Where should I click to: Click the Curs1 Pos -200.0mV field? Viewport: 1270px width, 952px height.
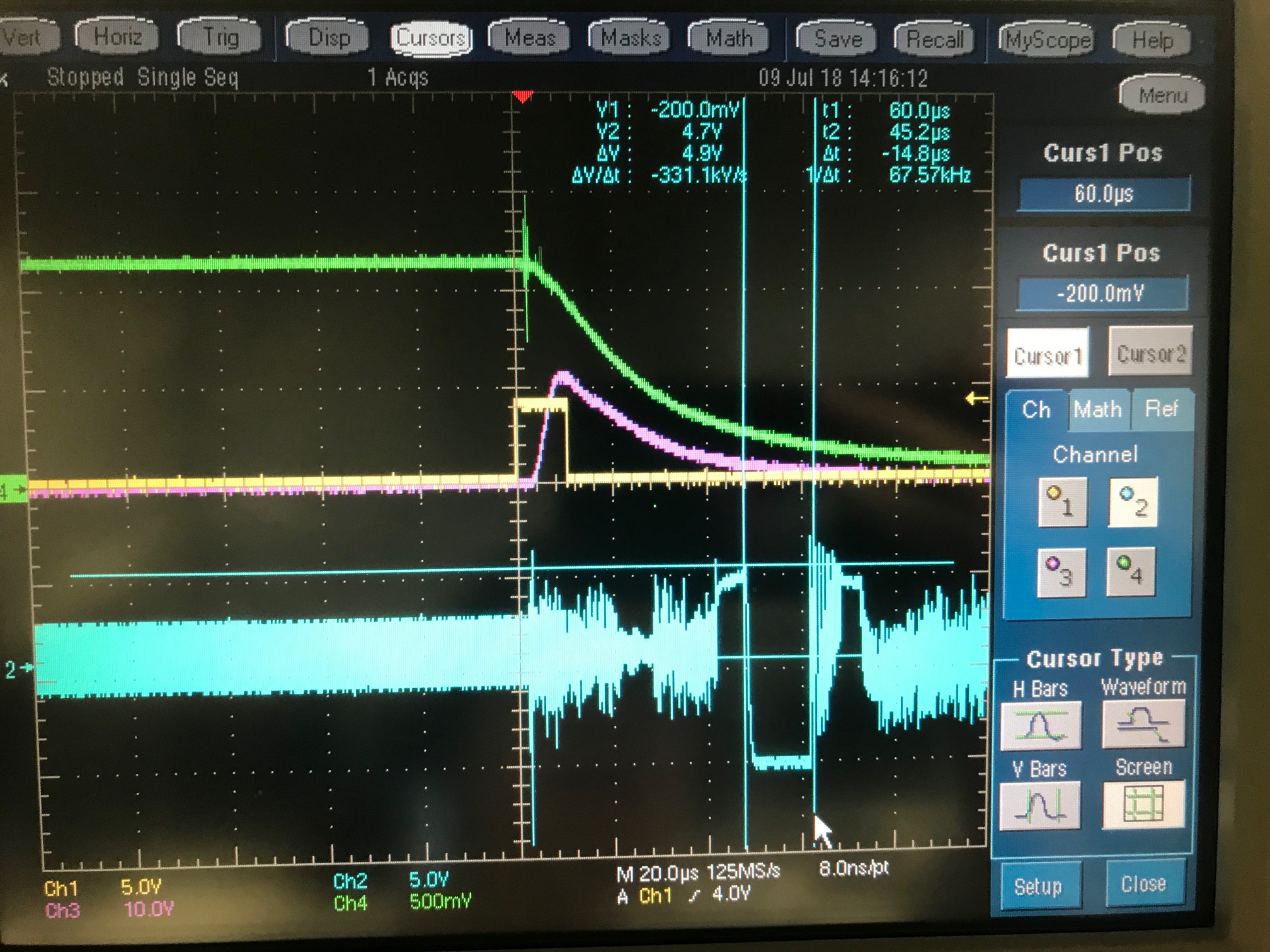(1101, 293)
